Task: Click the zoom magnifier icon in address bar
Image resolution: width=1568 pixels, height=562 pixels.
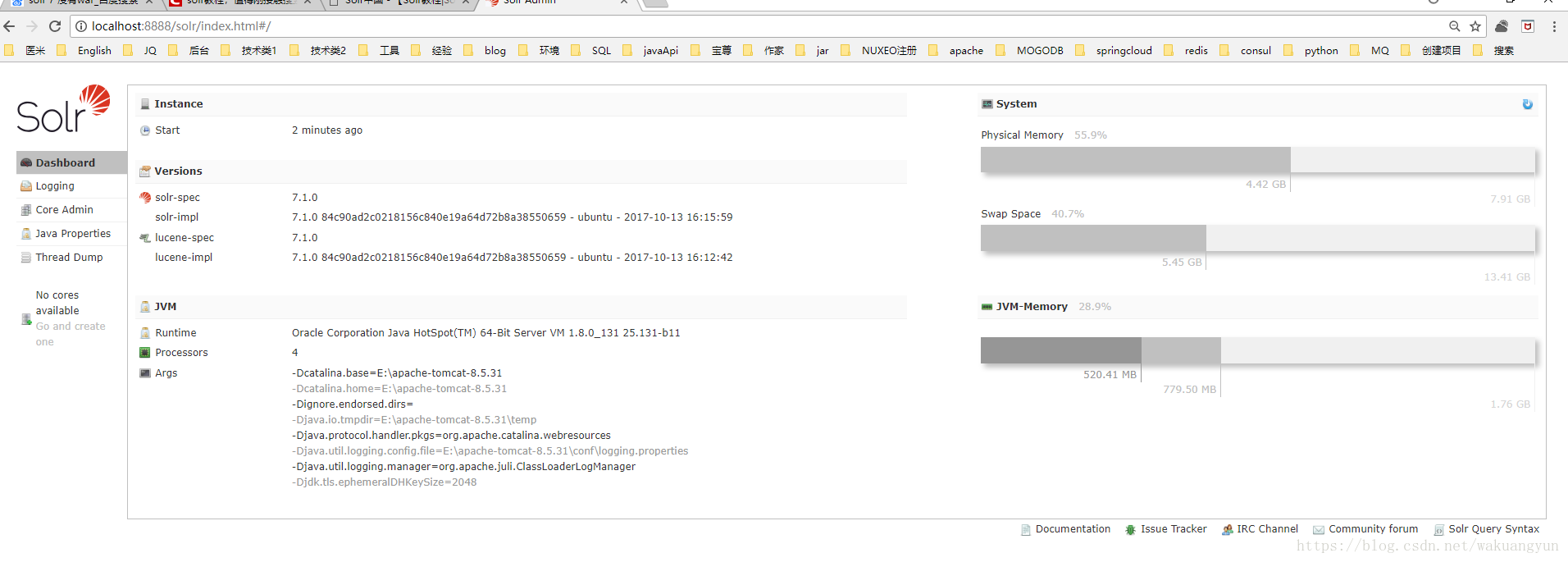Action: (1454, 26)
